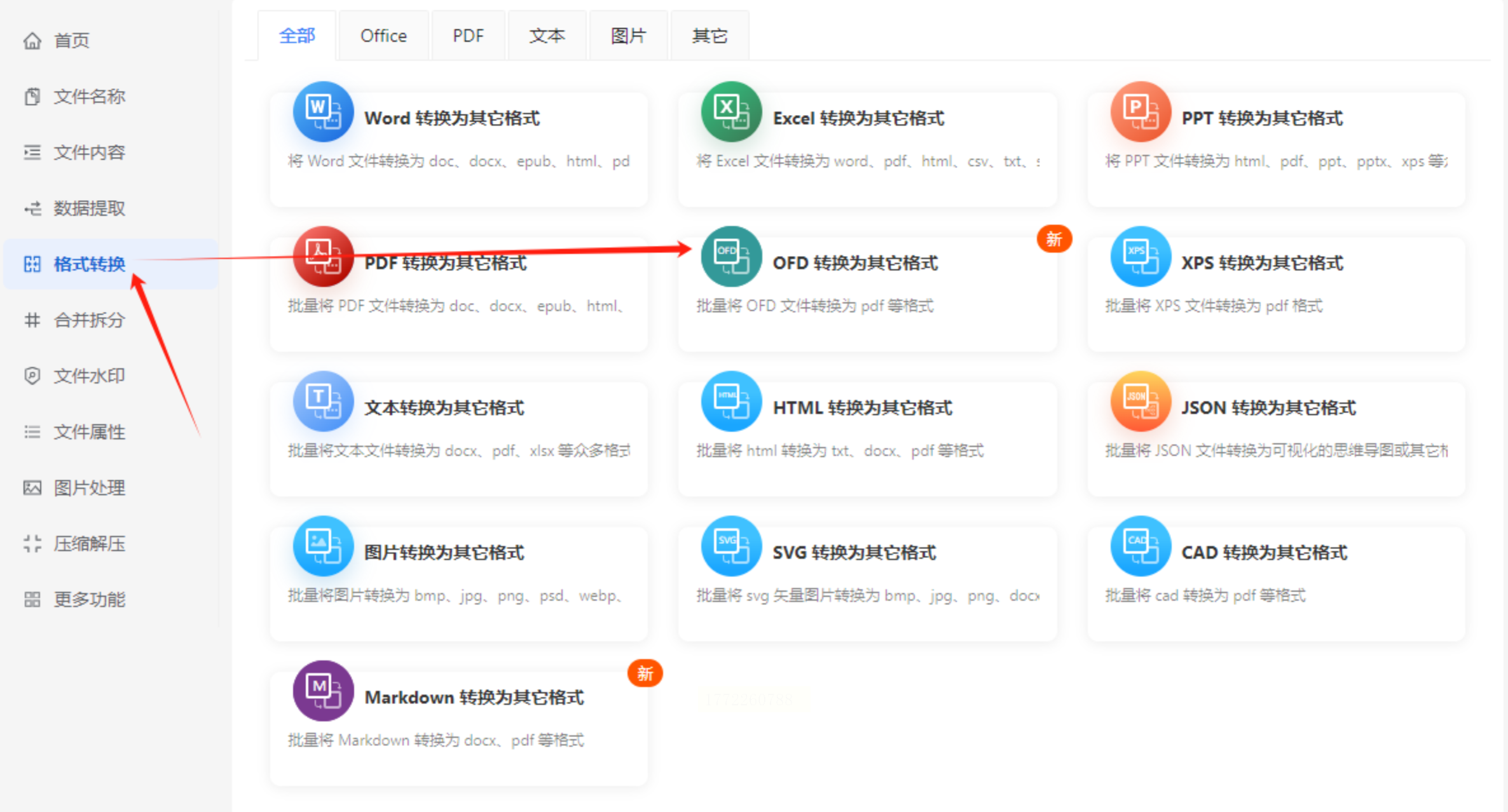The width and height of the screenshot is (1508, 812).
Task: Open 图片转换为其它格式 card title
Action: (444, 553)
